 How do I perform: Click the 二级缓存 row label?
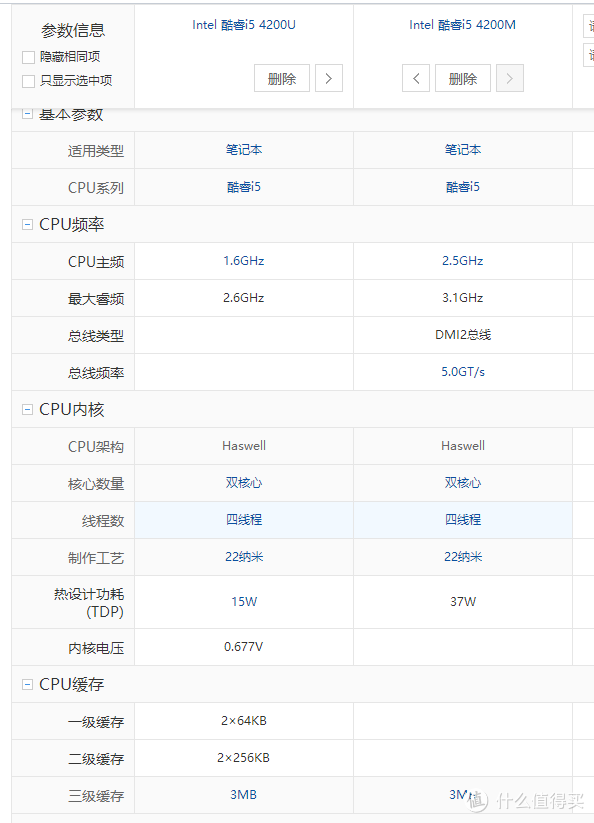[96, 759]
